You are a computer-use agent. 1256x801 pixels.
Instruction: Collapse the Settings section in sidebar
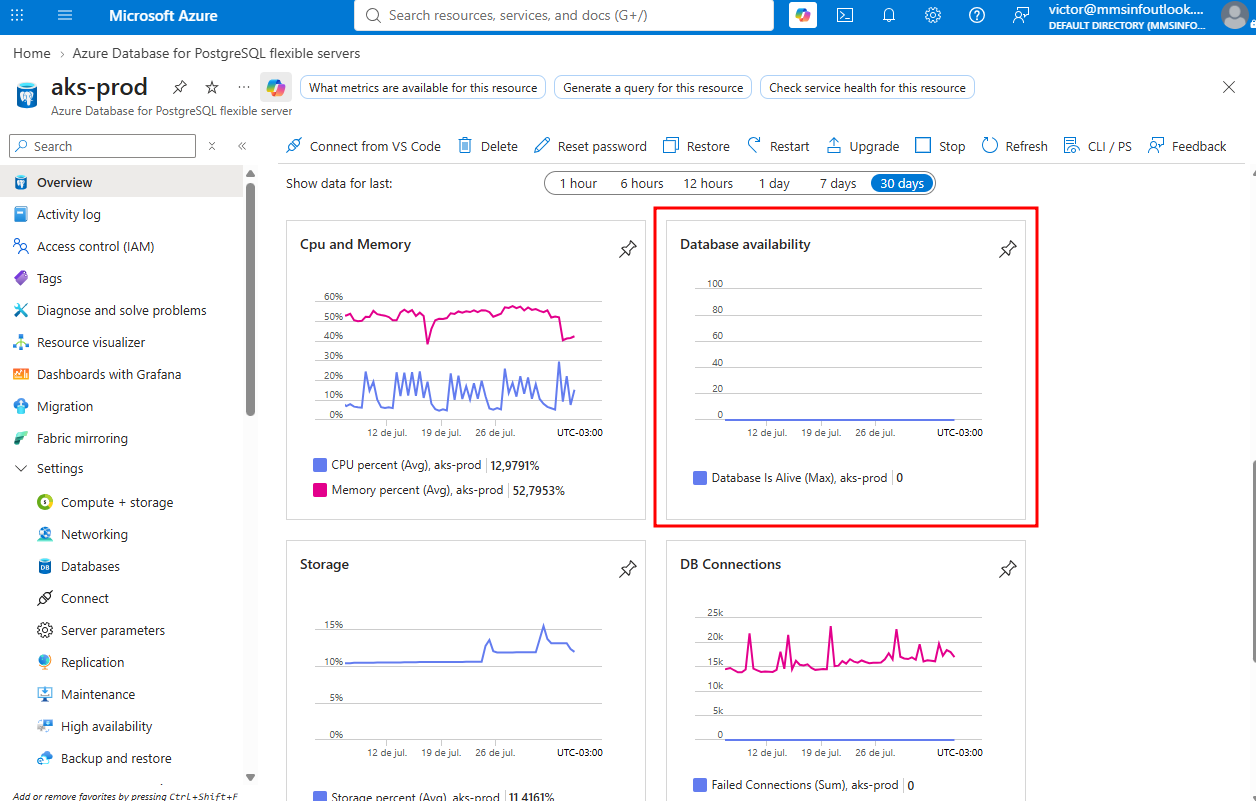(x=21, y=468)
